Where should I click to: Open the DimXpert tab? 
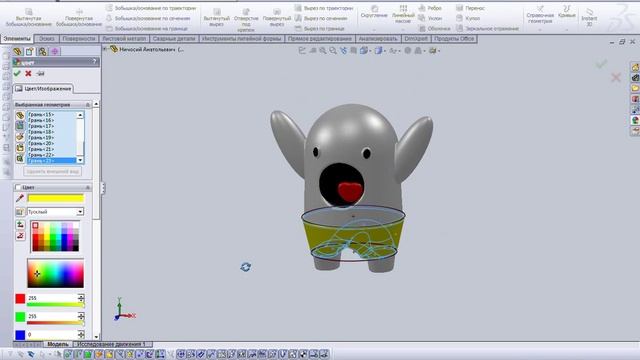point(416,39)
